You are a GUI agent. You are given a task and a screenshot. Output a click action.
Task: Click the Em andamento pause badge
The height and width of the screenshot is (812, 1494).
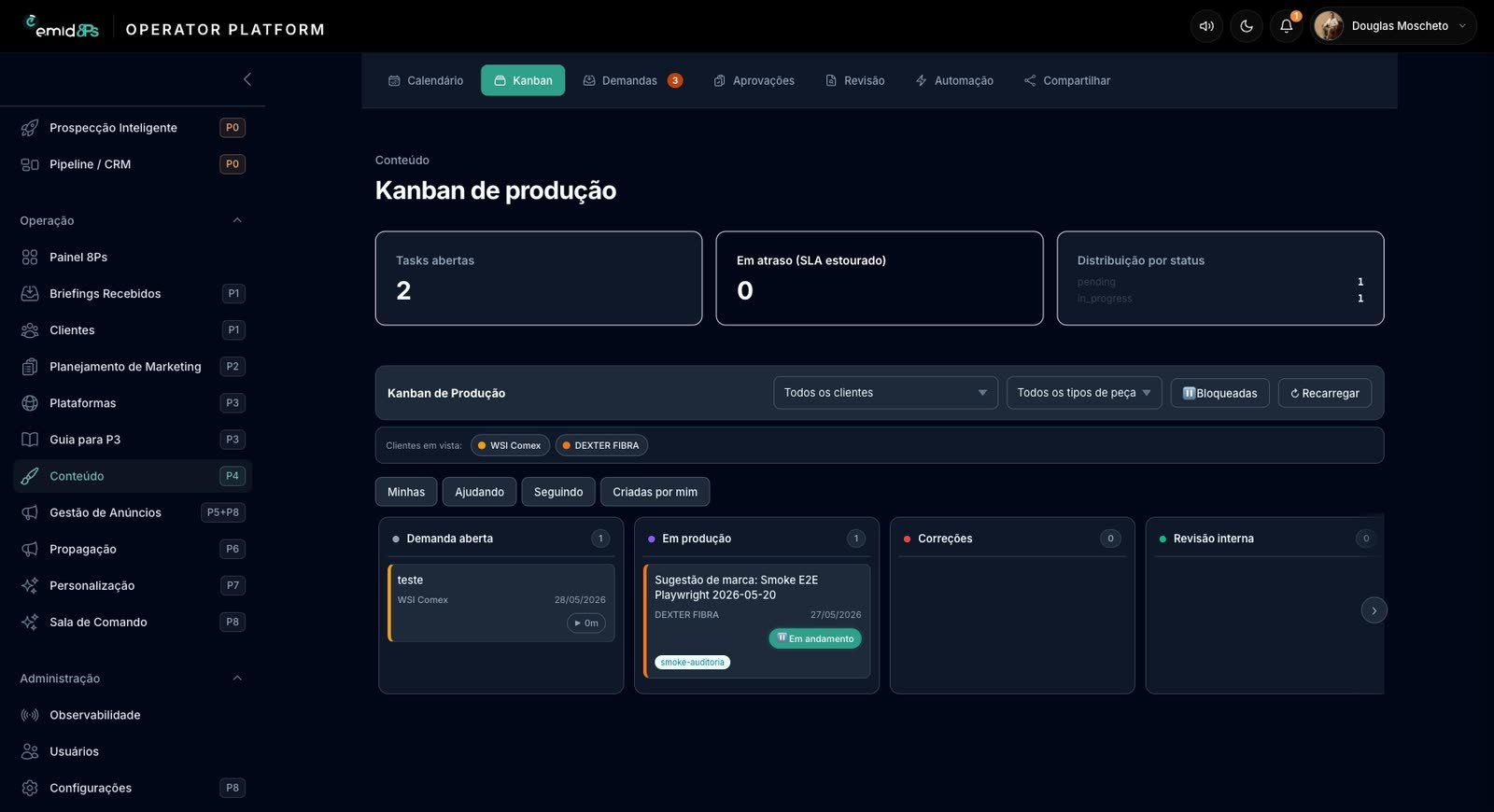815,638
